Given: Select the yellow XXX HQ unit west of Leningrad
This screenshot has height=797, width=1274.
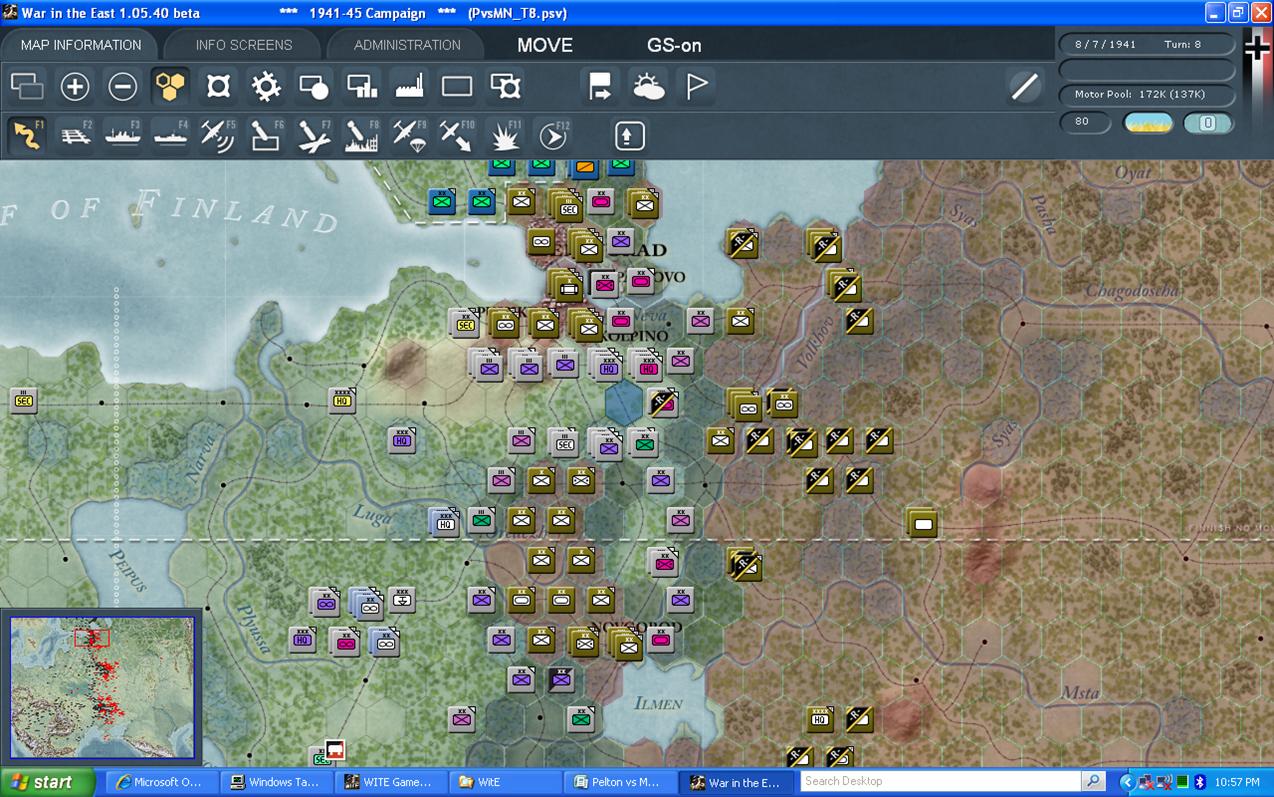Looking at the screenshot, I should 342,400.
